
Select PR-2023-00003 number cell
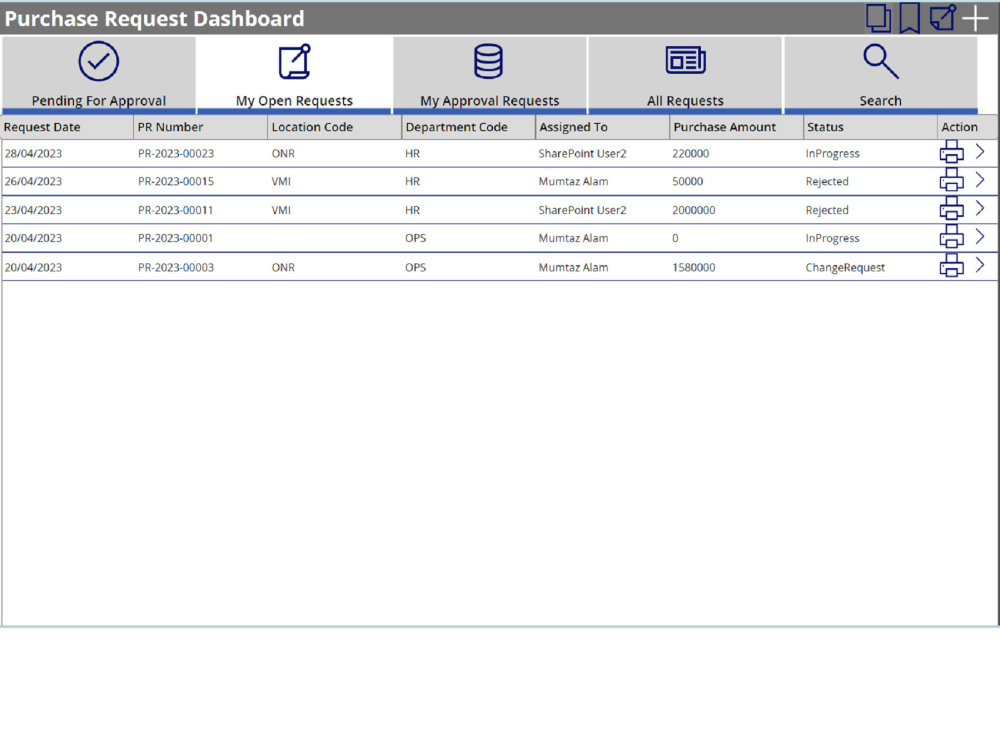click(x=176, y=268)
